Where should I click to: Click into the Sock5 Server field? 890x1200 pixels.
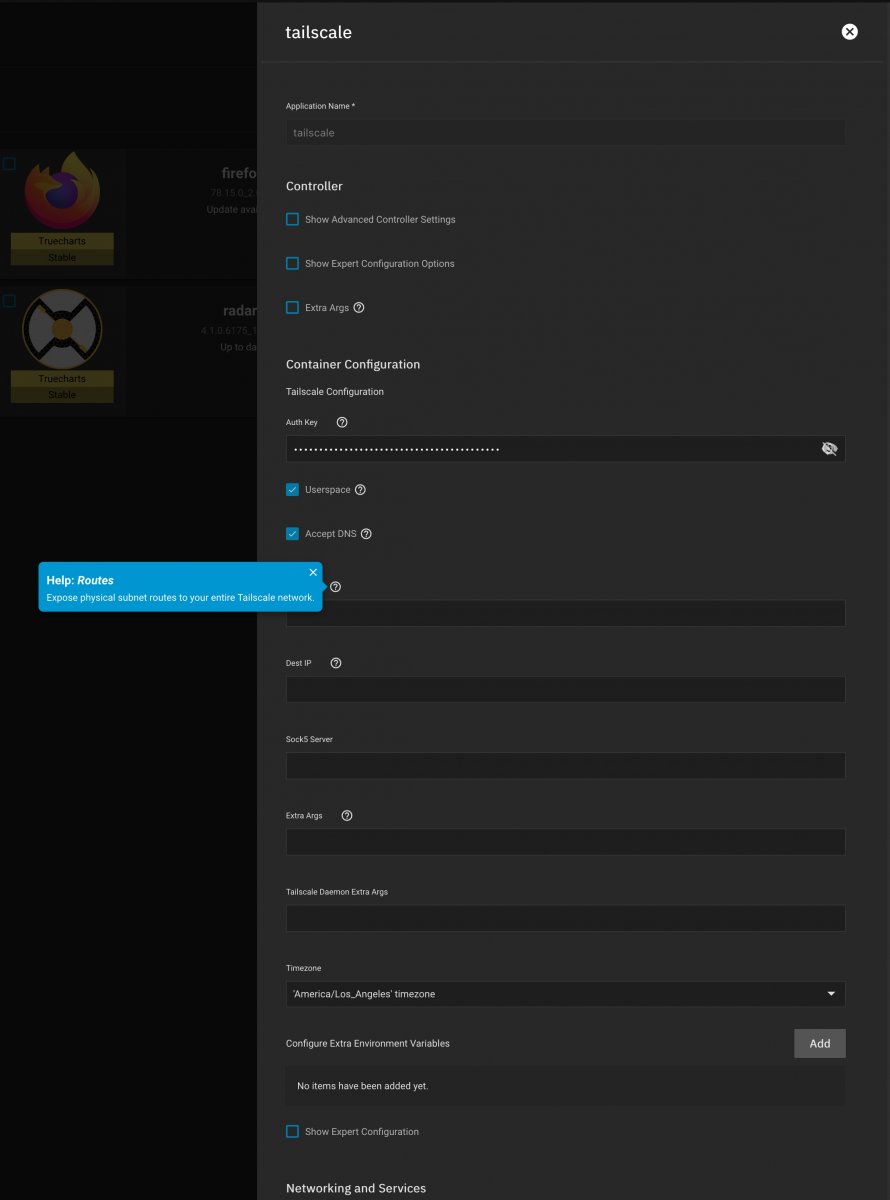pyautogui.click(x=565, y=766)
